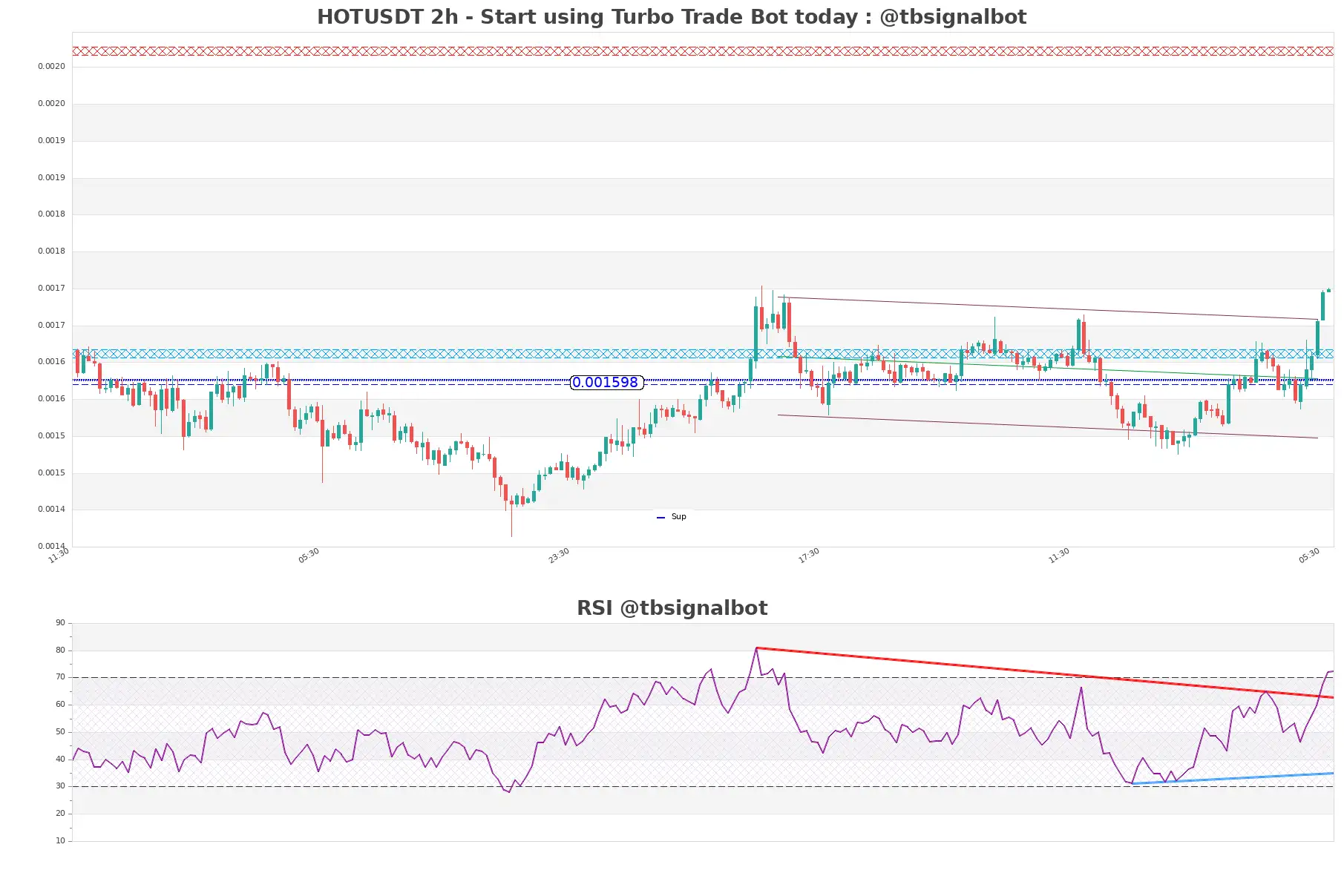Viewport: 1344px width, 896px height.
Task: Click the RSI axis value 10
Action: click(60, 841)
